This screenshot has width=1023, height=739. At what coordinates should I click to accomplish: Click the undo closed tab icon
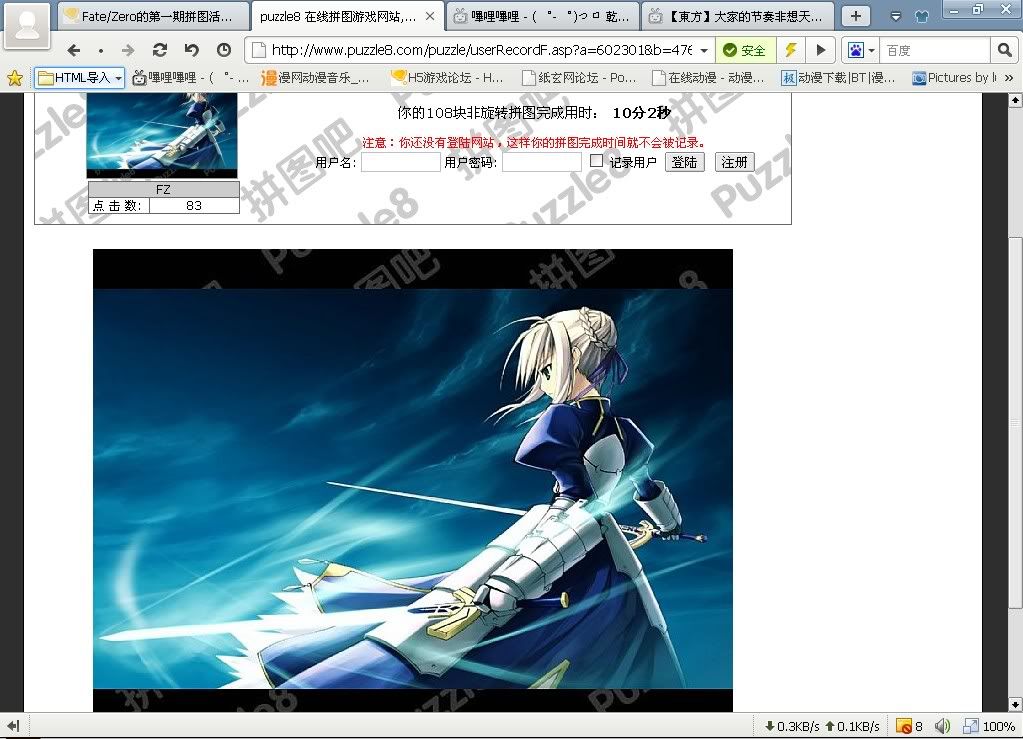pyautogui.click(x=191, y=50)
